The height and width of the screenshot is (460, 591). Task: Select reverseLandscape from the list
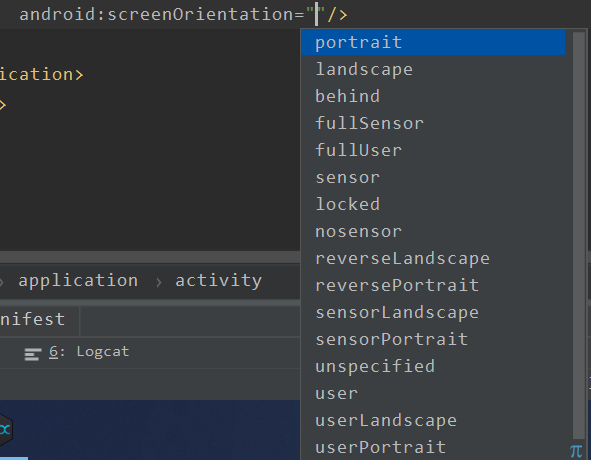(433, 258)
